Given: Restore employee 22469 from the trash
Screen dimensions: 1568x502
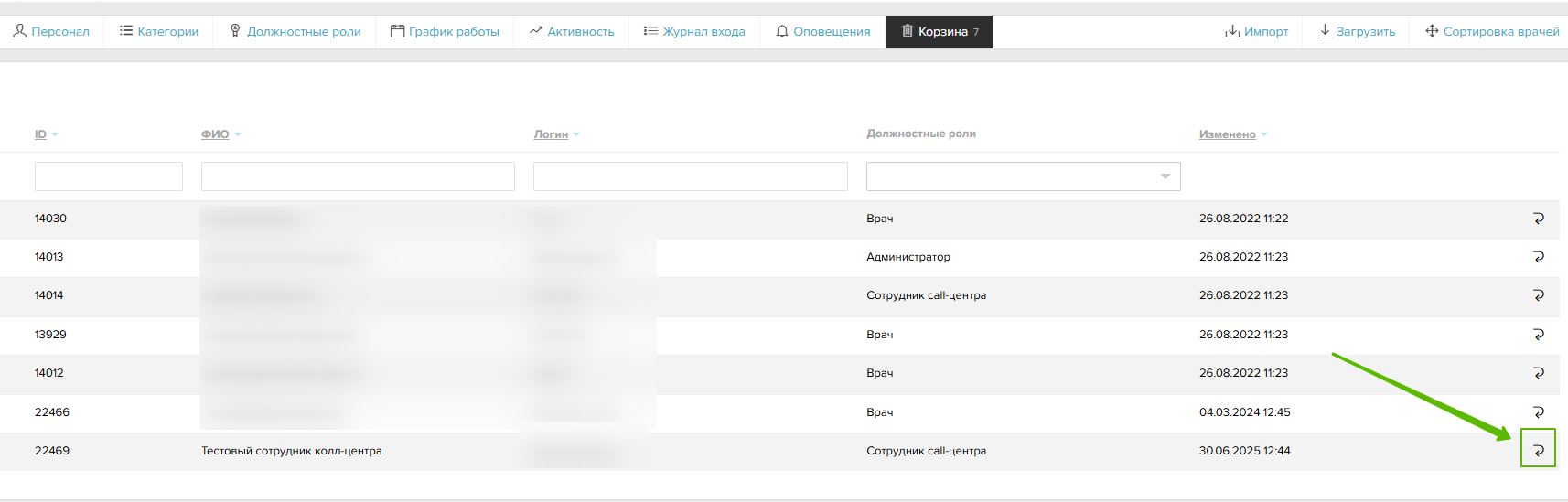Looking at the screenshot, I should pyautogui.click(x=1538, y=450).
